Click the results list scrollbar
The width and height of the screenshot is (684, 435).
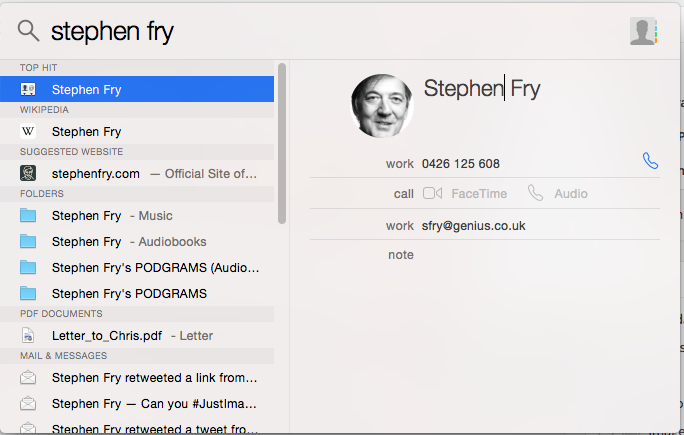pos(282,144)
